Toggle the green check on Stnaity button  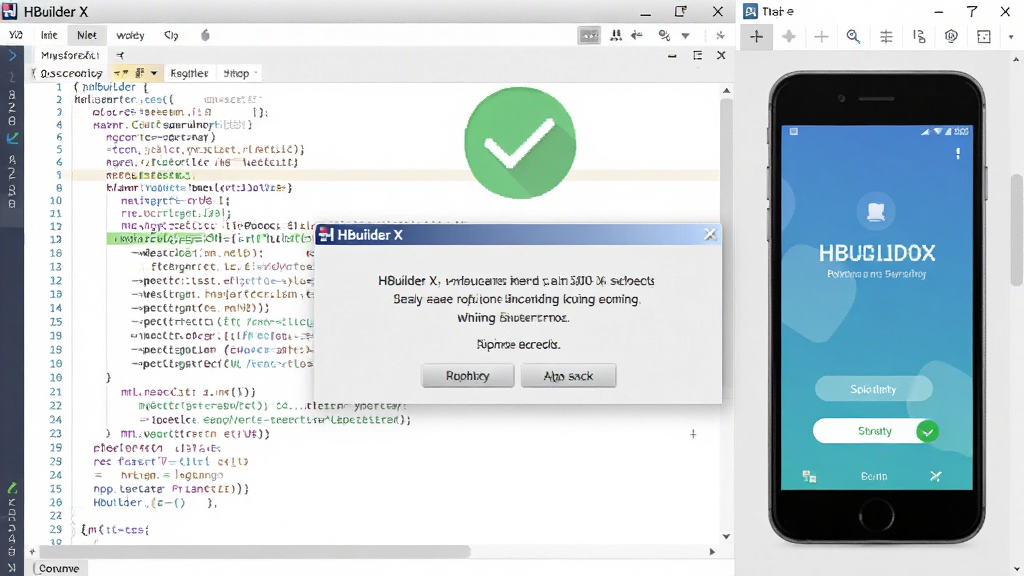pyautogui.click(x=927, y=431)
